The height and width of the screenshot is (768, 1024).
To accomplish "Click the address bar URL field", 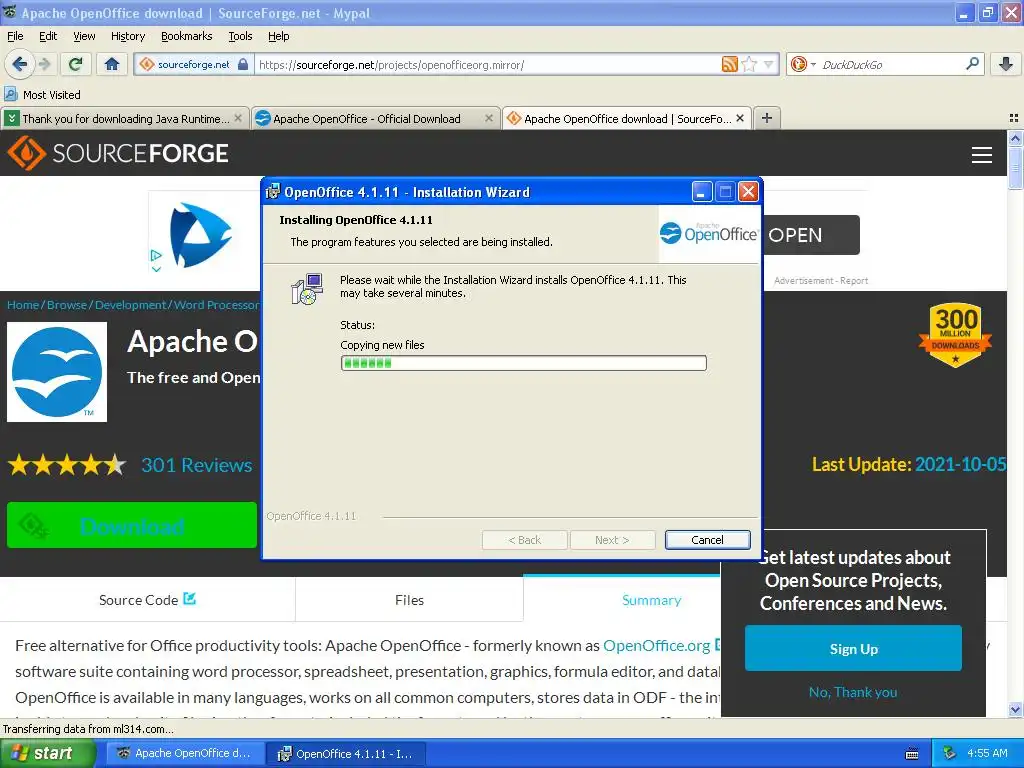I will (x=487, y=65).
